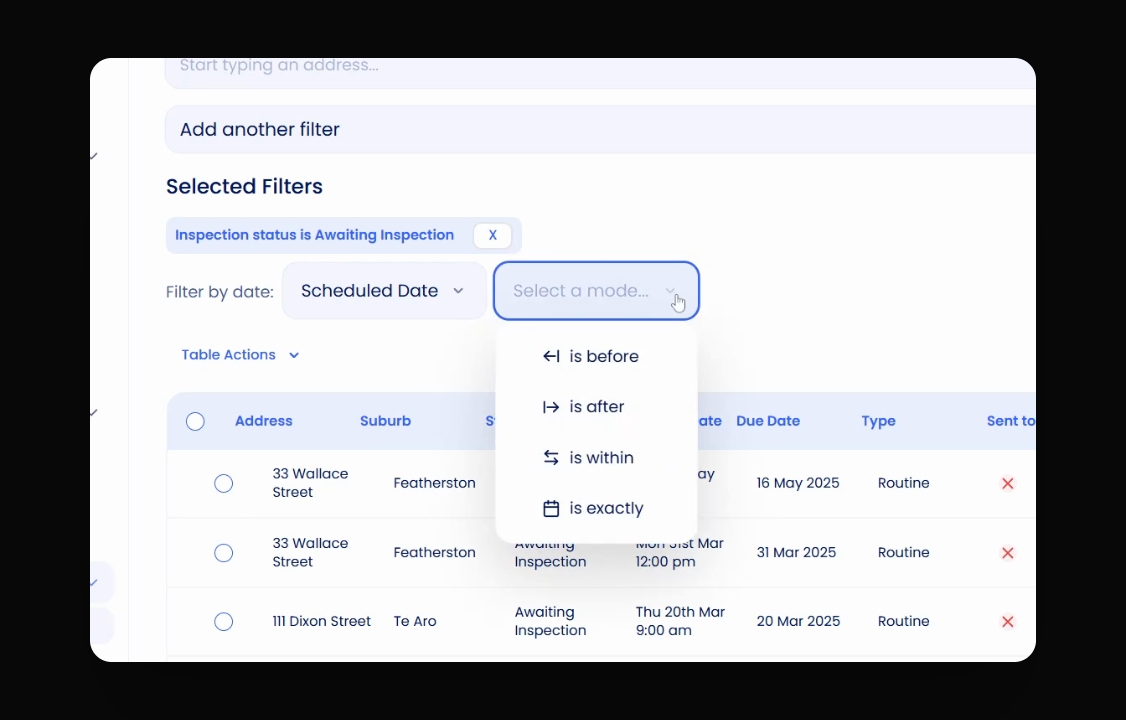
Task: Click the "31 Mar 2025" due date cell
Action: (x=796, y=552)
